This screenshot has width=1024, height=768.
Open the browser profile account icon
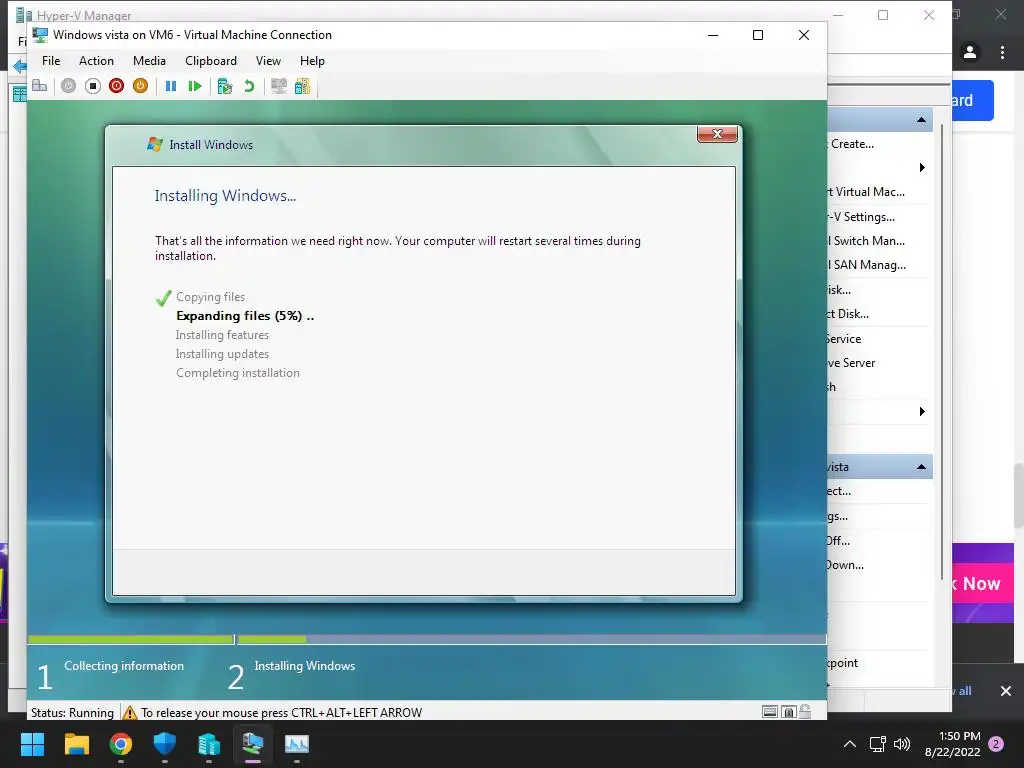click(970, 52)
